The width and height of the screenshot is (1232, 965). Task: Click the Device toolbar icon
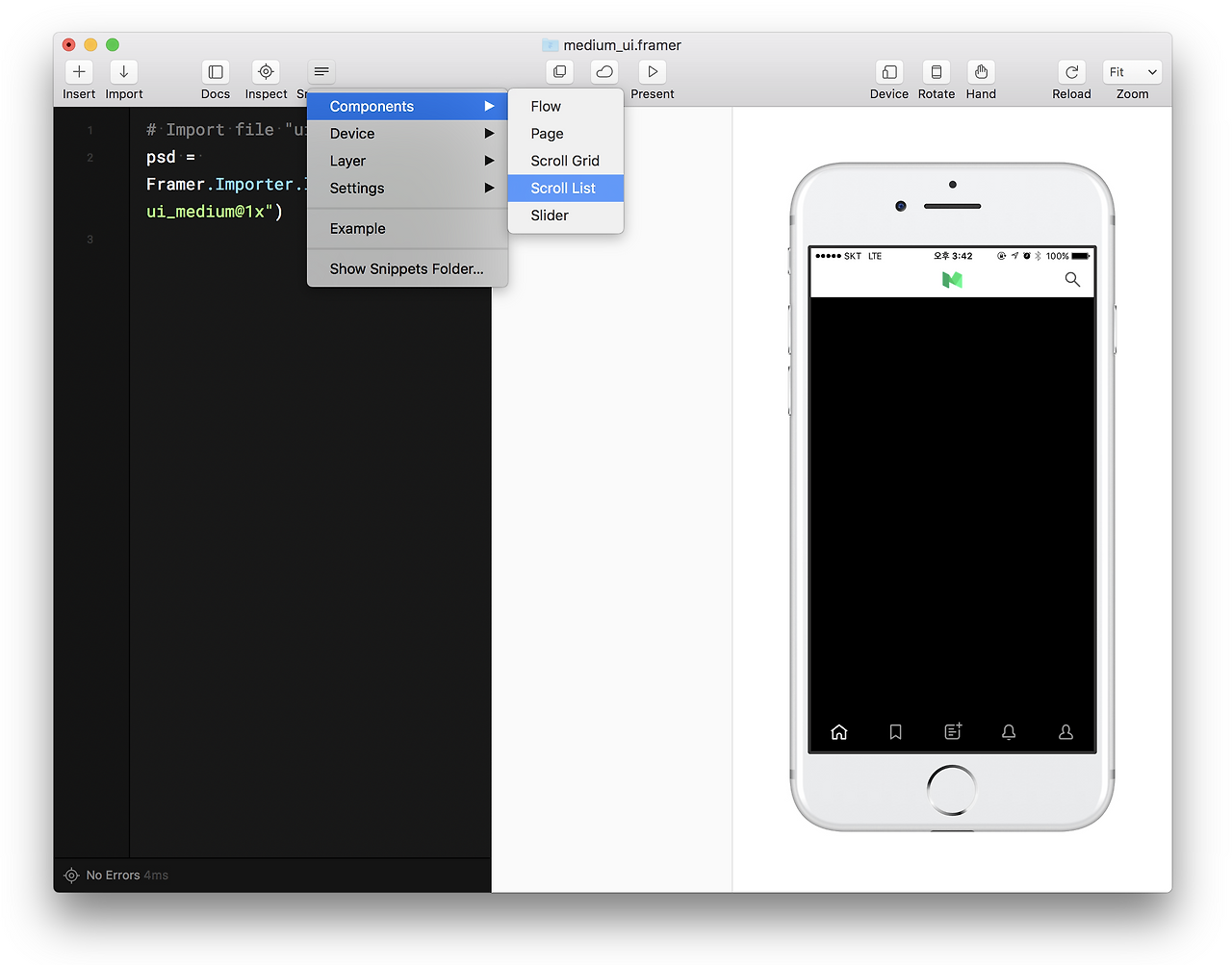click(889, 72)
